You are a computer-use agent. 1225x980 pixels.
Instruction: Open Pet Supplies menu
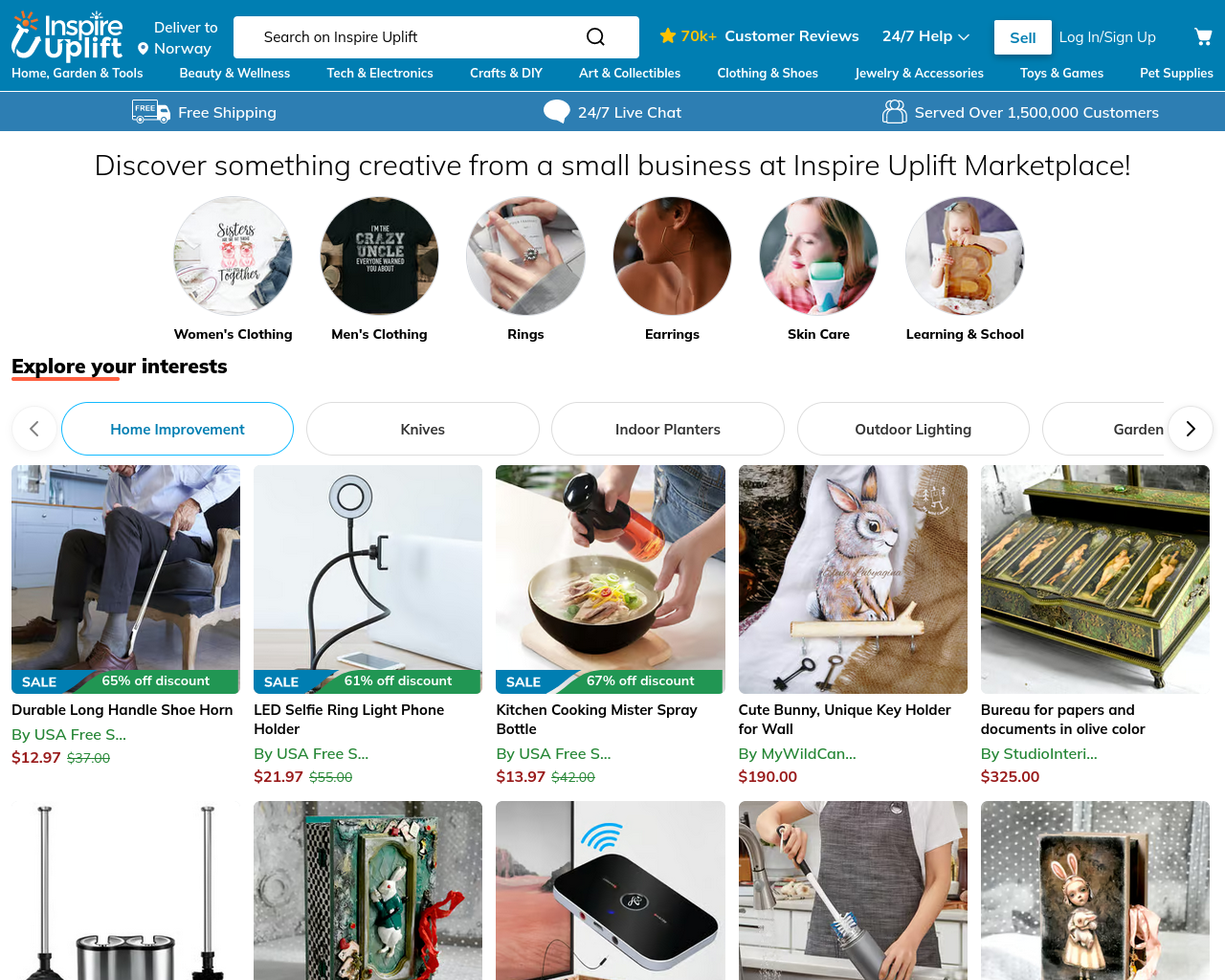pyautogui.click(x=1176, y=73)
